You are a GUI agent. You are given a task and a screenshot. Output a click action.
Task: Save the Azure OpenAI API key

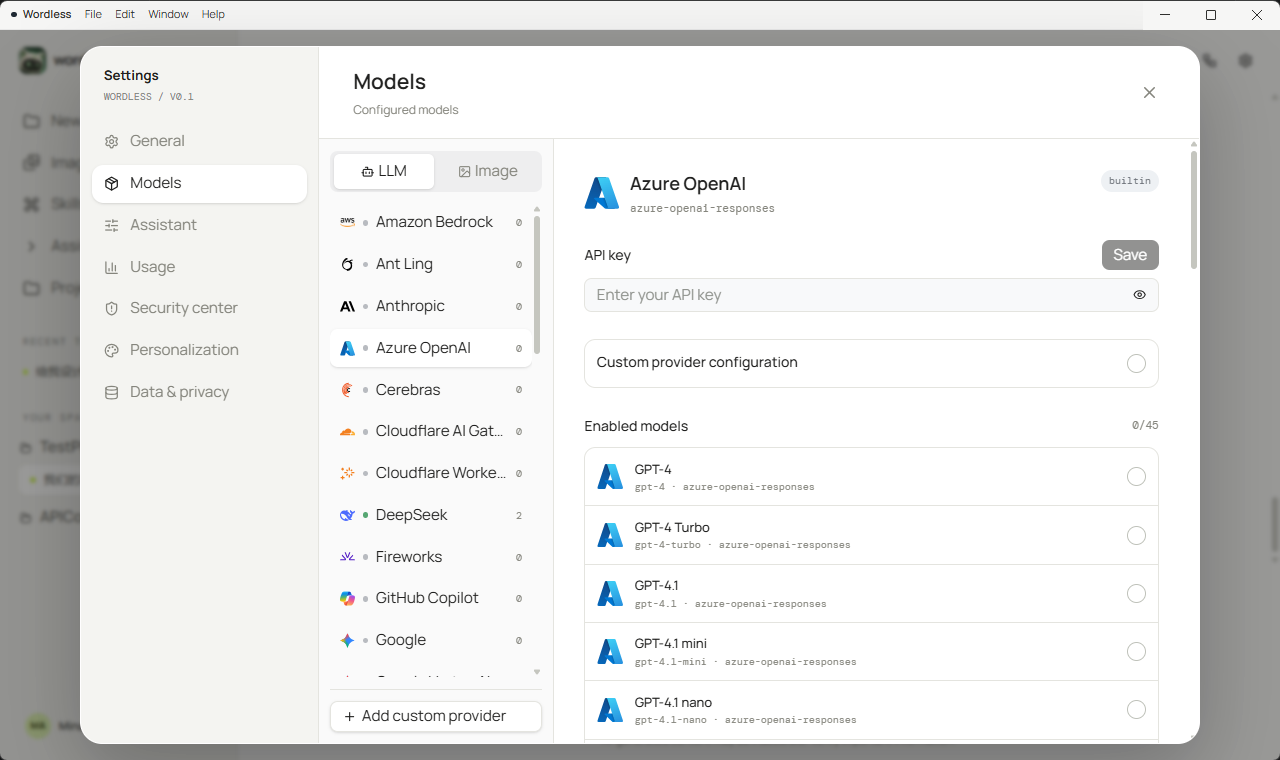[x=1130, y=255]
